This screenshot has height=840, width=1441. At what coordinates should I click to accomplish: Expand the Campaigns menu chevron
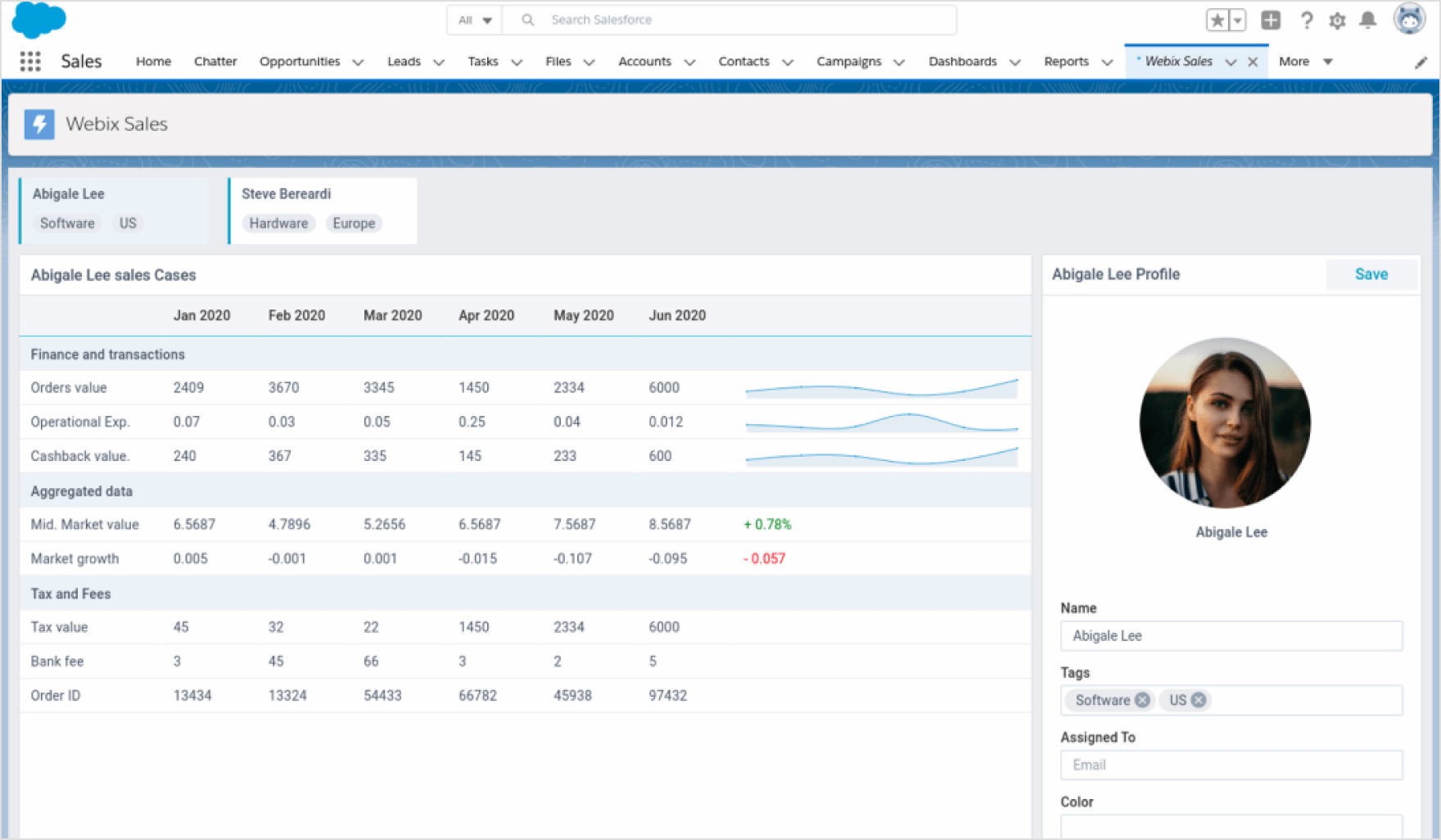[x=899, y=62]
